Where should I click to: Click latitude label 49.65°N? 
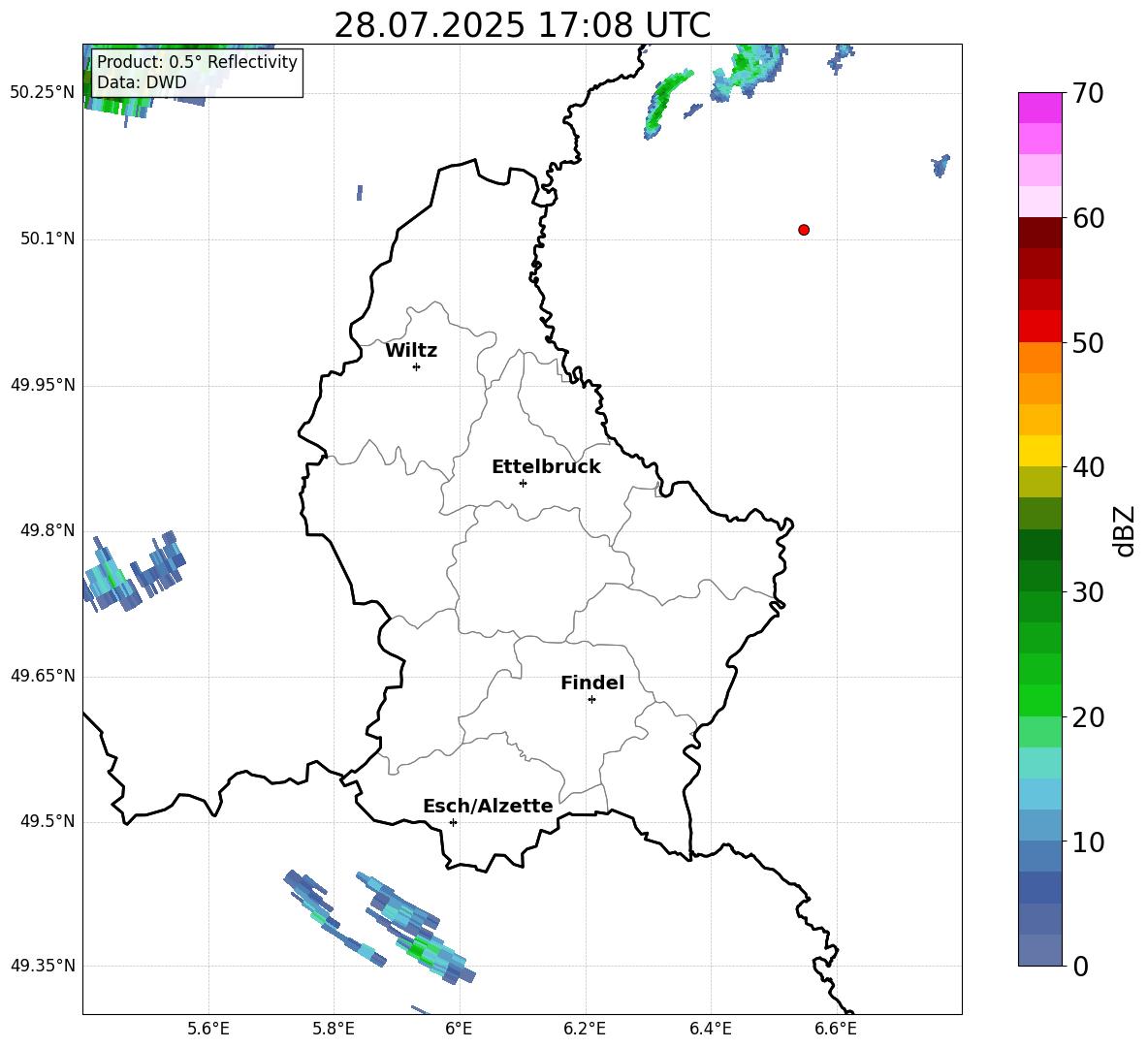(43, 676)
